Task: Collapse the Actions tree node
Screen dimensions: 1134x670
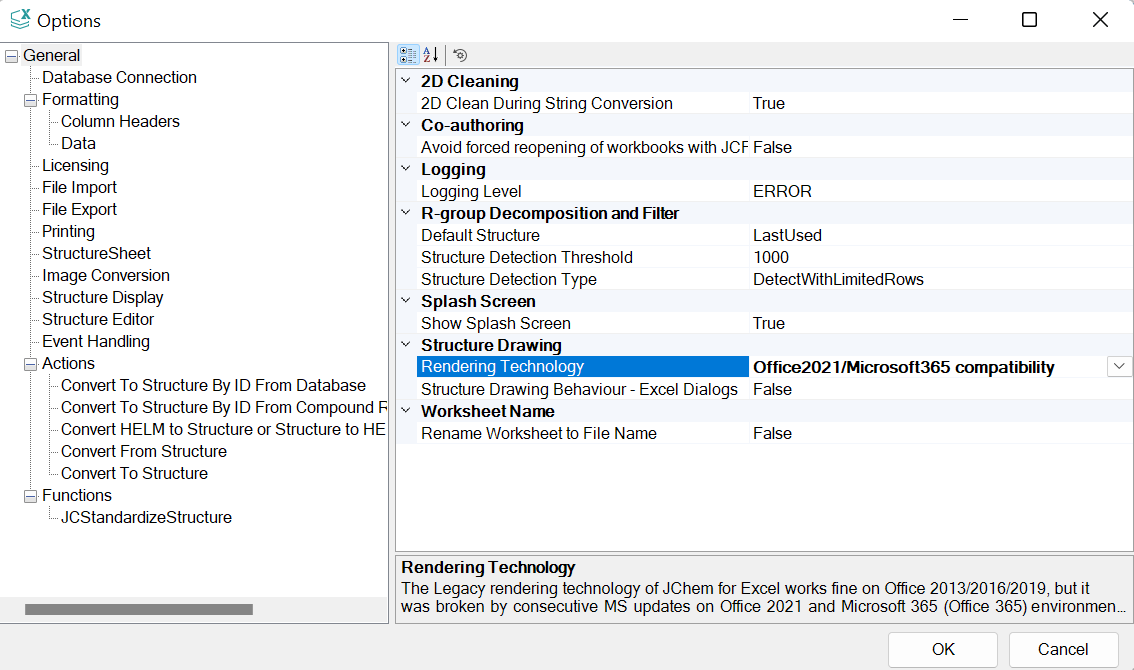Action: tap(30, 364)
